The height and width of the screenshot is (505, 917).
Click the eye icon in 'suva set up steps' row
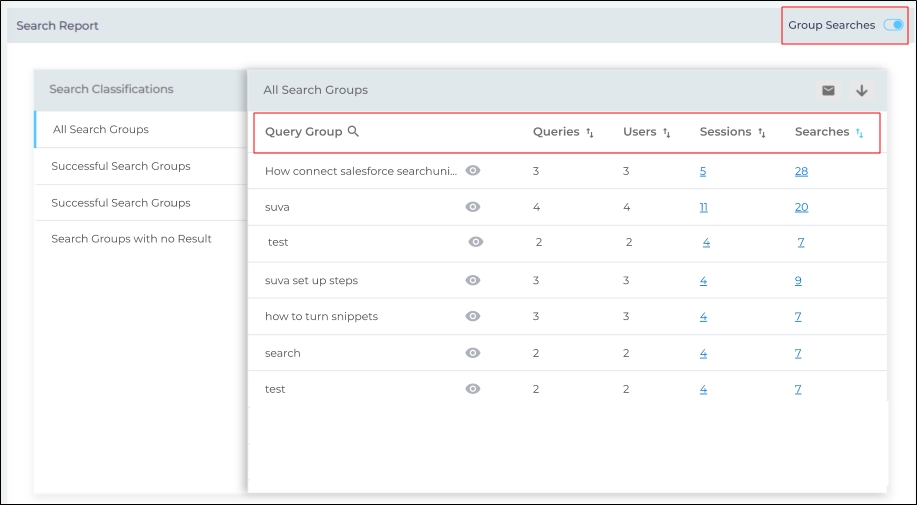(473, 280)
